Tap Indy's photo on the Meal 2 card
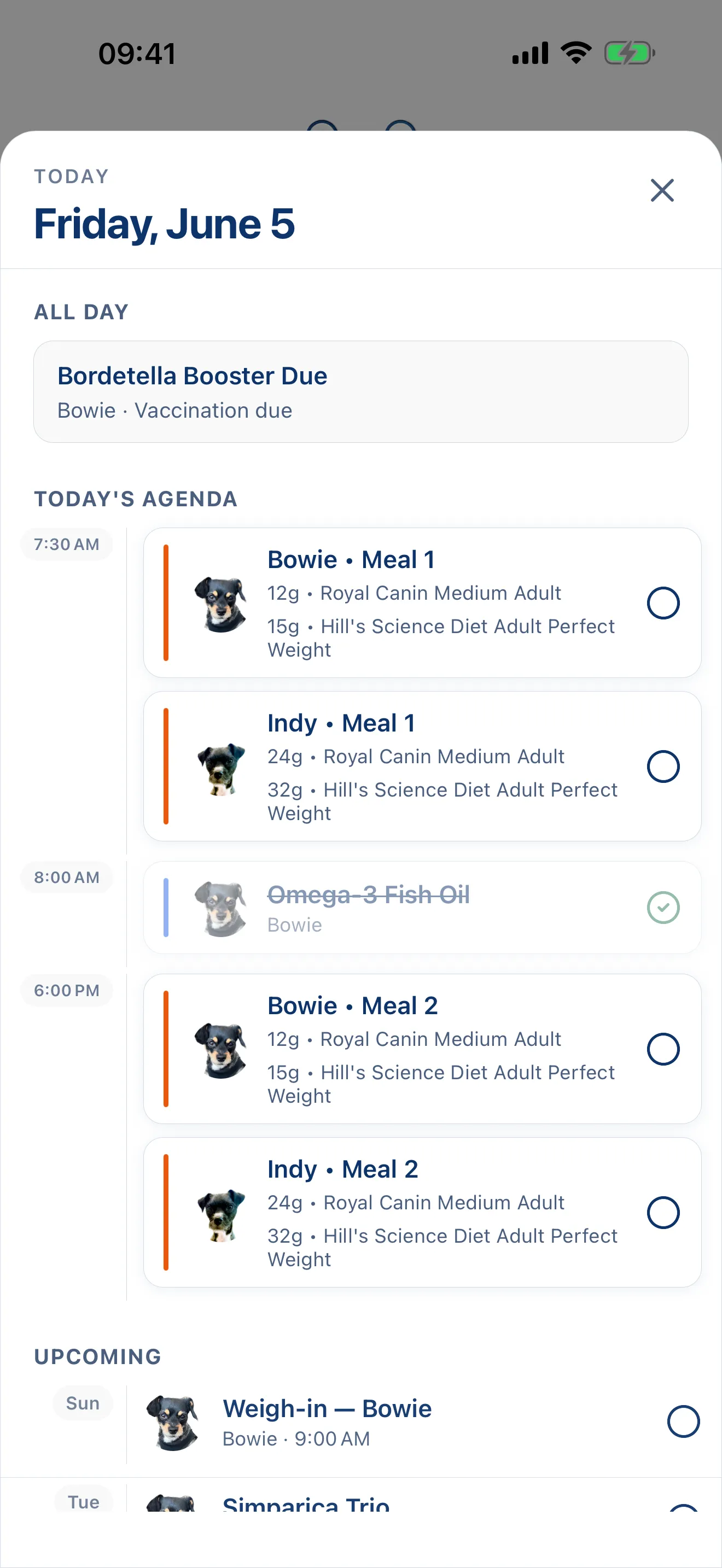The height and width of the screenshot is (1568, 722). tap(221, 1214)
